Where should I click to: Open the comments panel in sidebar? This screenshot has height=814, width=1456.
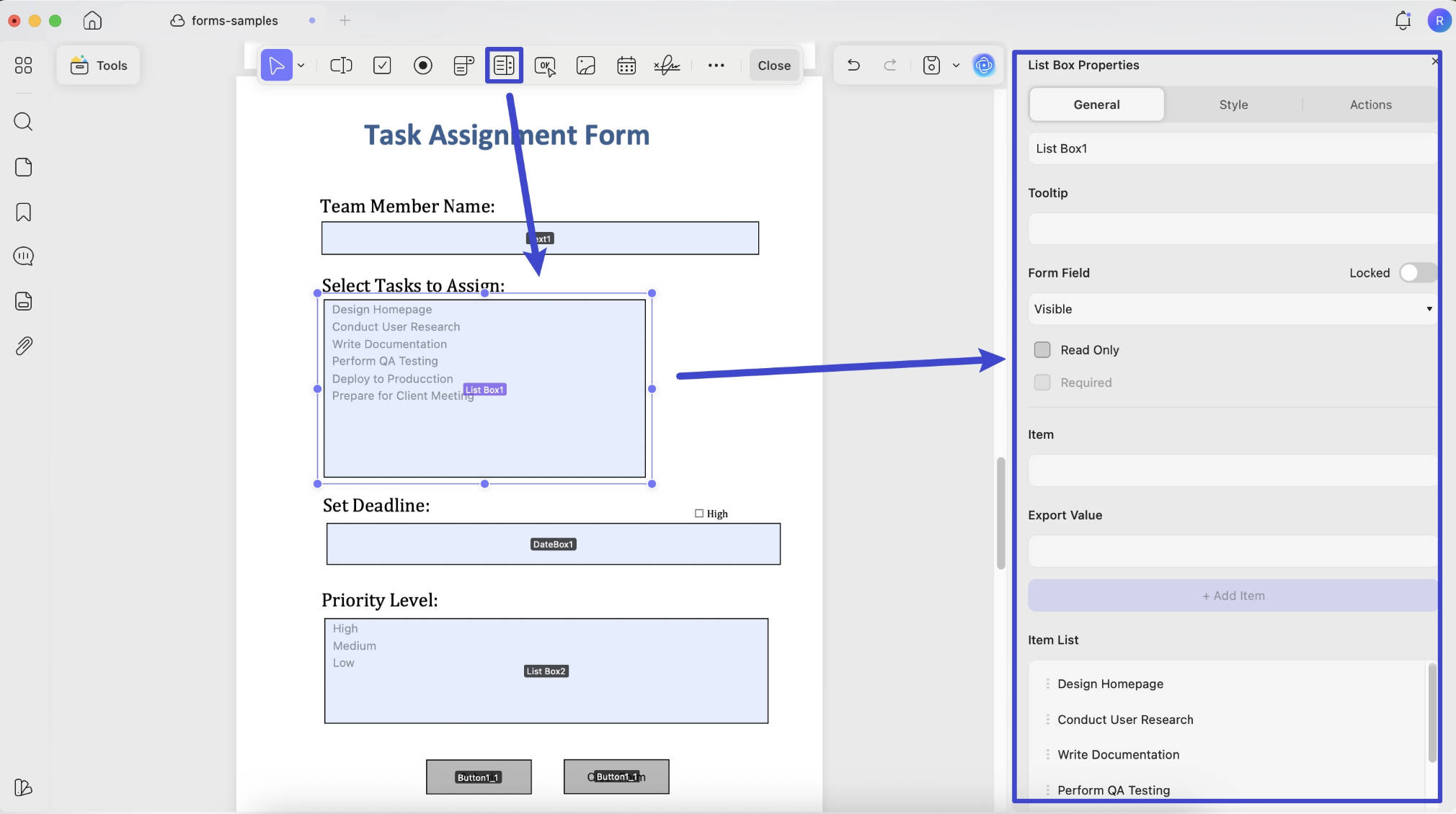click(x=23, y=256)
